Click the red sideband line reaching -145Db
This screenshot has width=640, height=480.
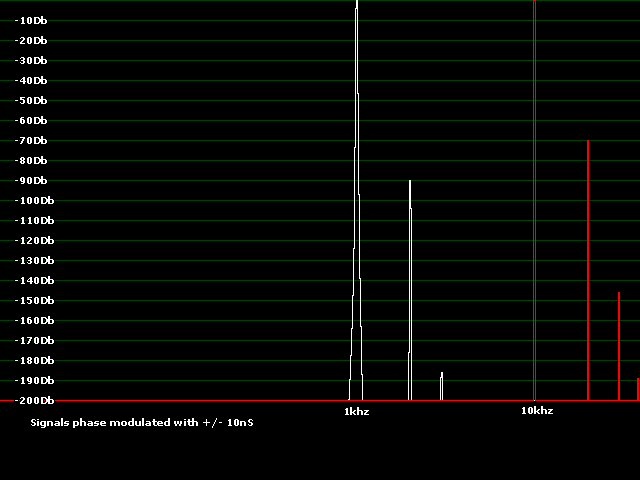(619, 346)
